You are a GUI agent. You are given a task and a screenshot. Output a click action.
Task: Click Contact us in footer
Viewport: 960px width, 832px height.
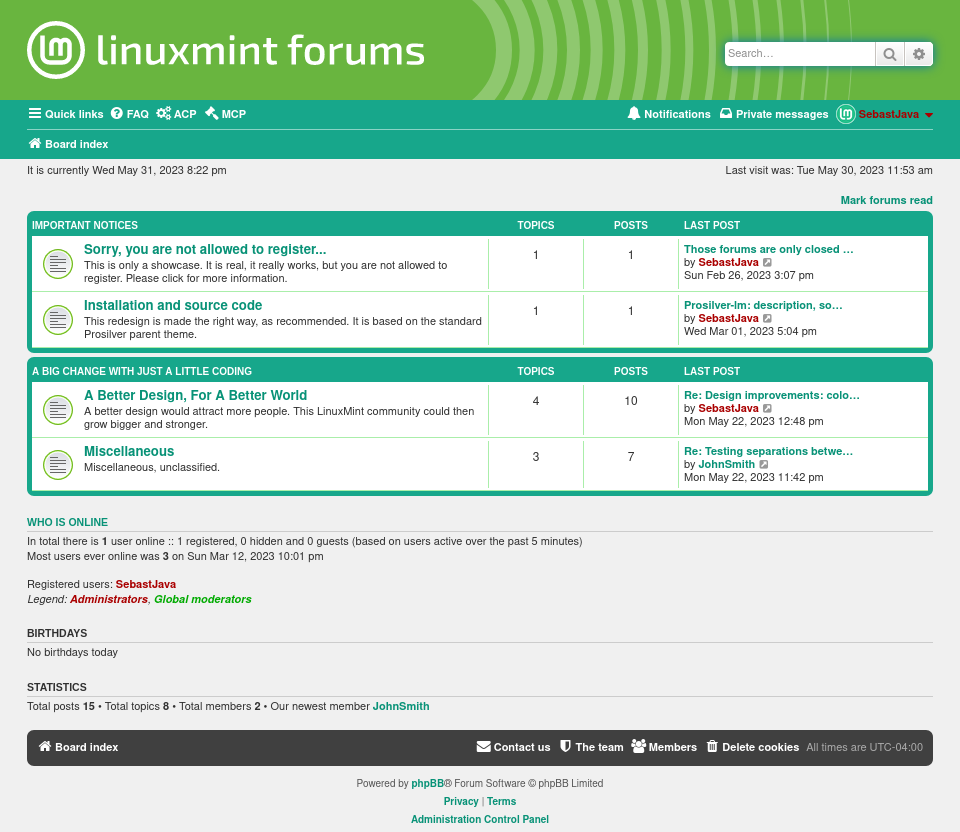(514, 747)
